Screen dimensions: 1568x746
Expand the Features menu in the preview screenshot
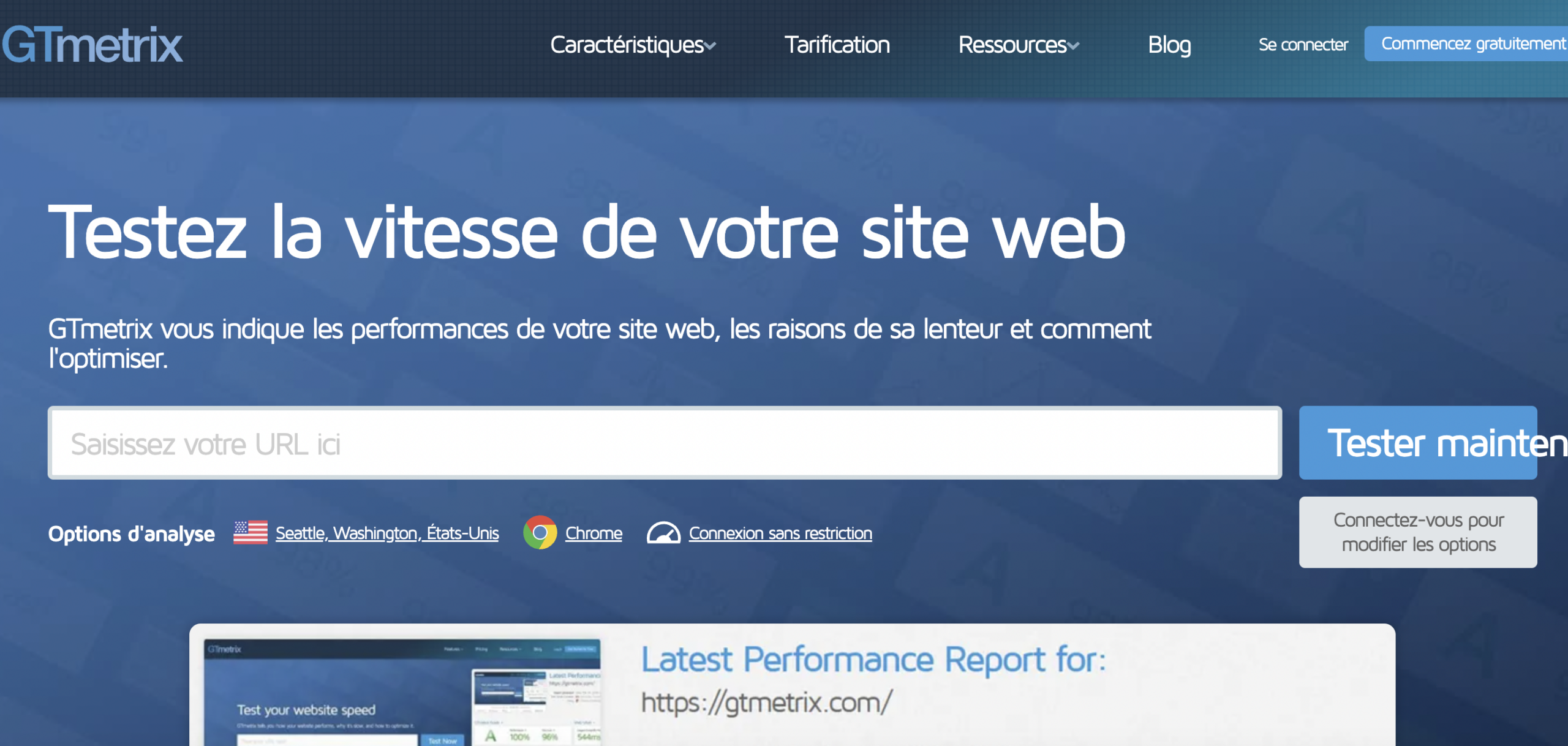(453, 649)
